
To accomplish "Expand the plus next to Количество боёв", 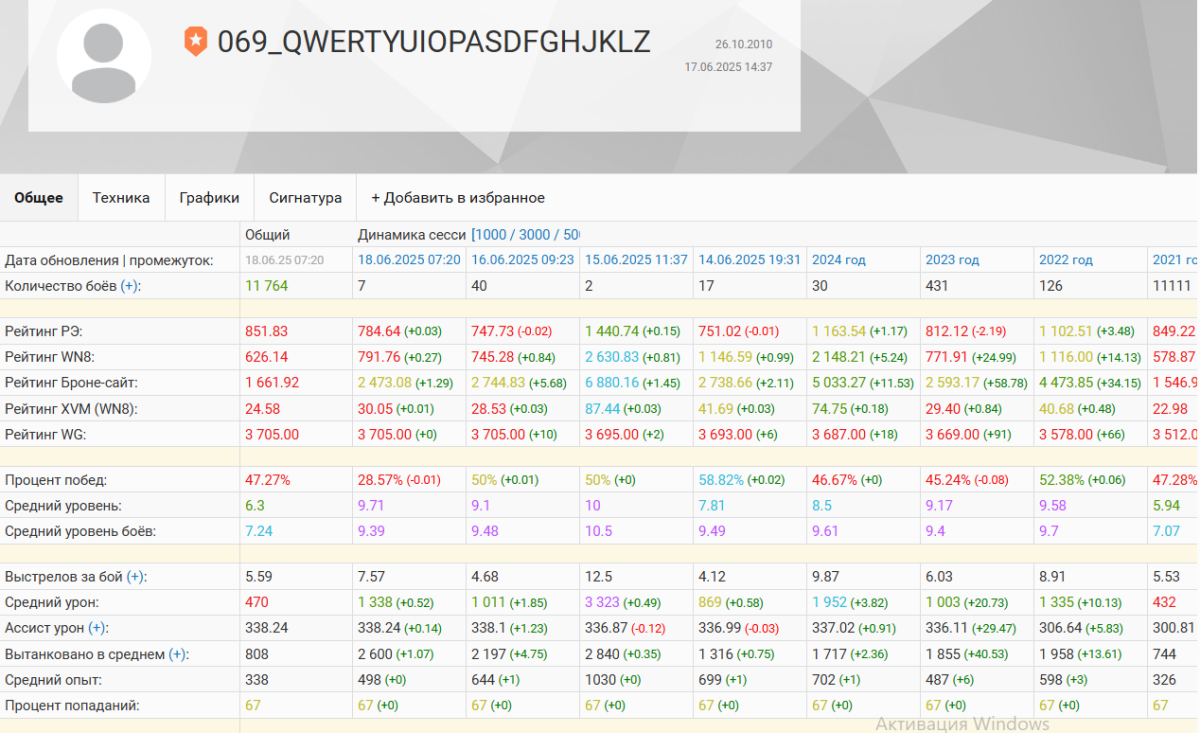I will pyautogui.click(x=130, y=286).
